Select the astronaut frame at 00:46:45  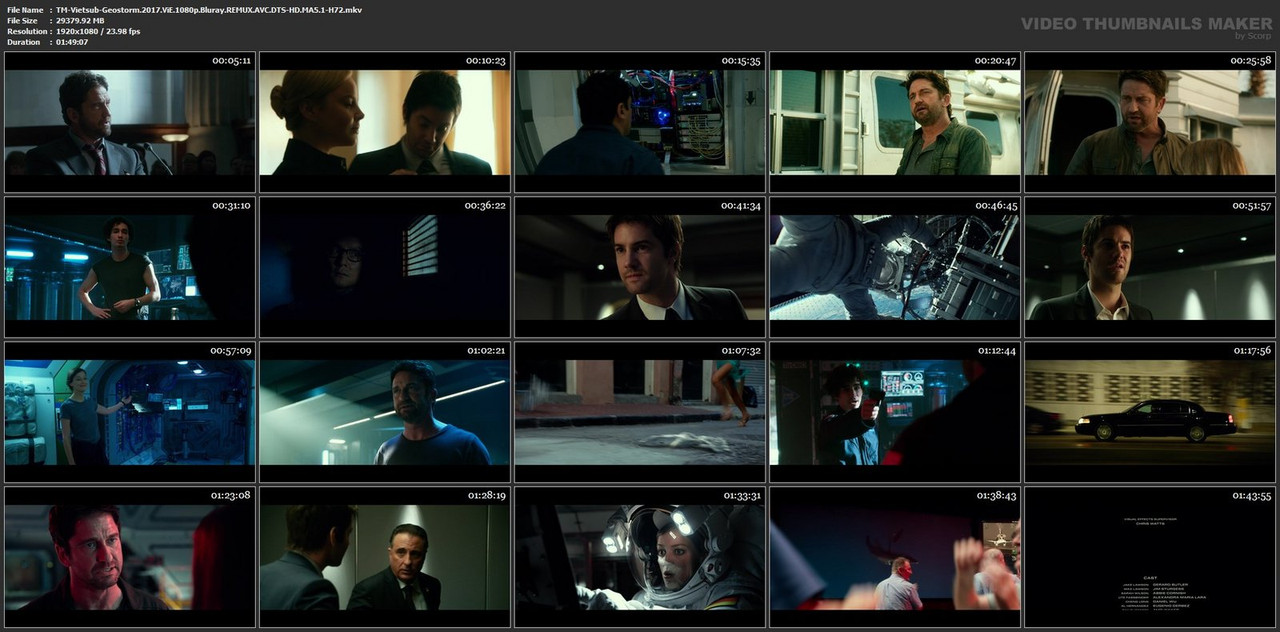pos(895,267)
